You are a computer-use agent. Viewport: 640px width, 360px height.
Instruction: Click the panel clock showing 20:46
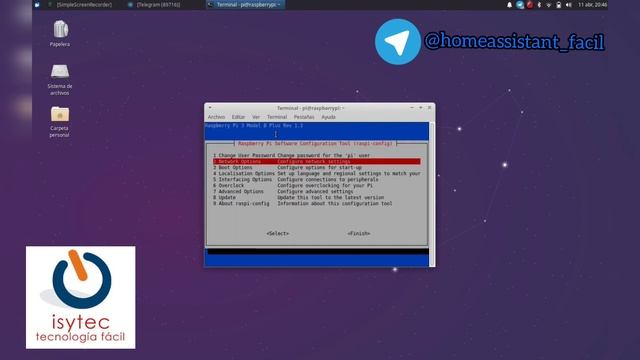click(x=592, y=5)
